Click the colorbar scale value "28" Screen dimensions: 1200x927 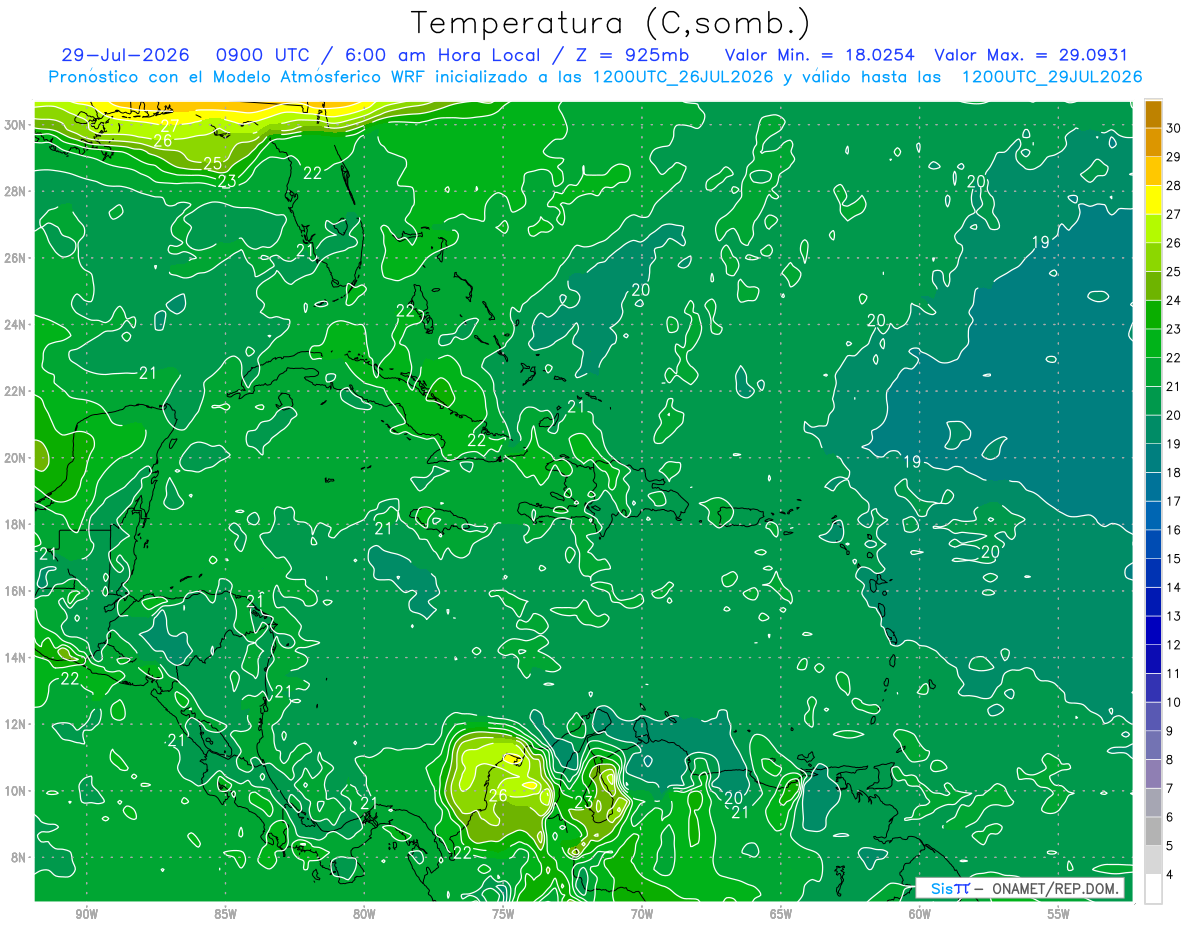click(1174, 185)
